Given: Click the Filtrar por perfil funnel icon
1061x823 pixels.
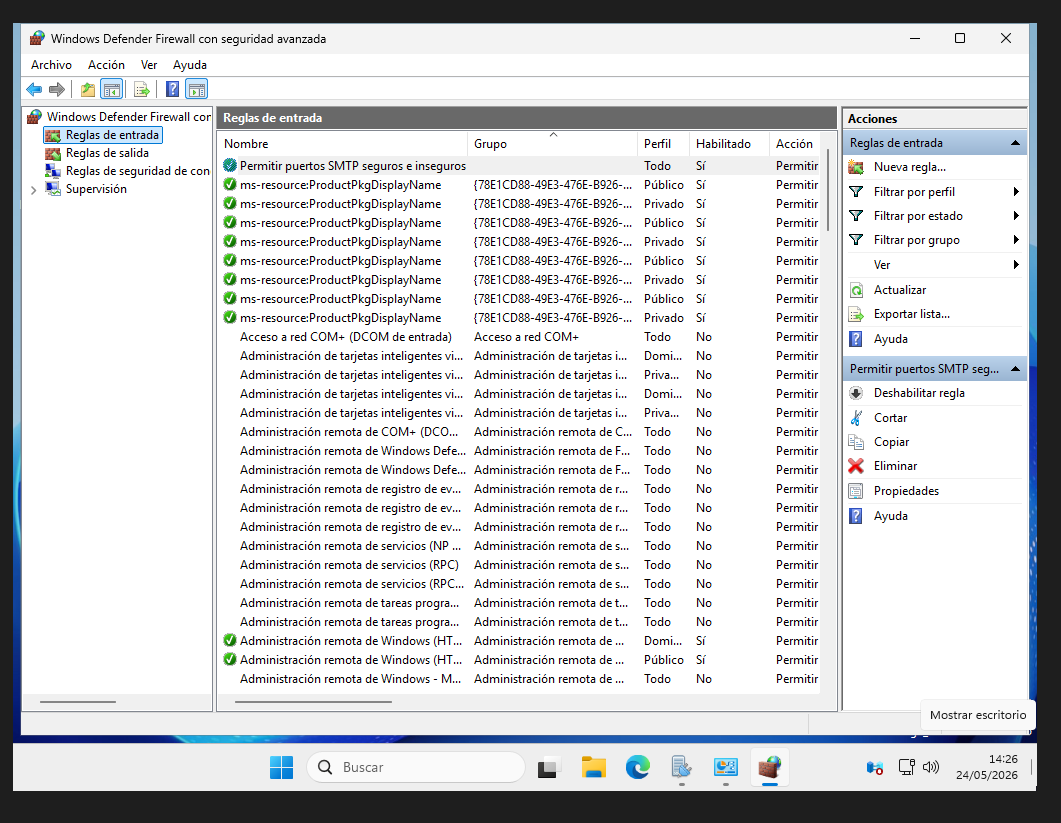Looking at the screenshot, I should coord(856,192).
